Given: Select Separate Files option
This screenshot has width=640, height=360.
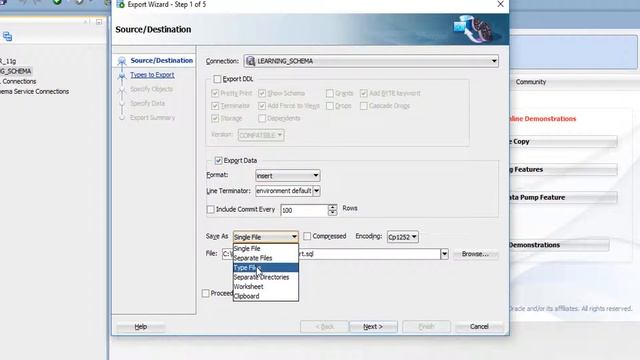Looking at the screenshot, I should pos(266,258).
